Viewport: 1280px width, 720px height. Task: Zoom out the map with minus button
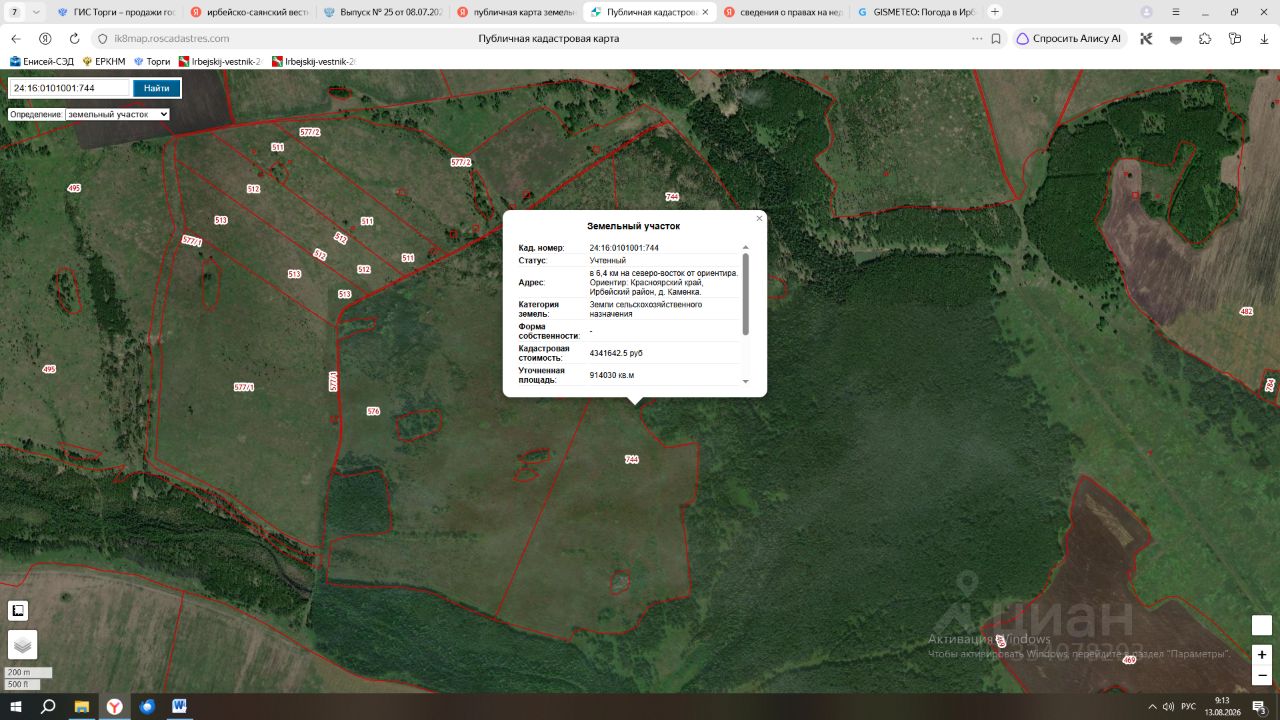click(x=1262, y=675)
